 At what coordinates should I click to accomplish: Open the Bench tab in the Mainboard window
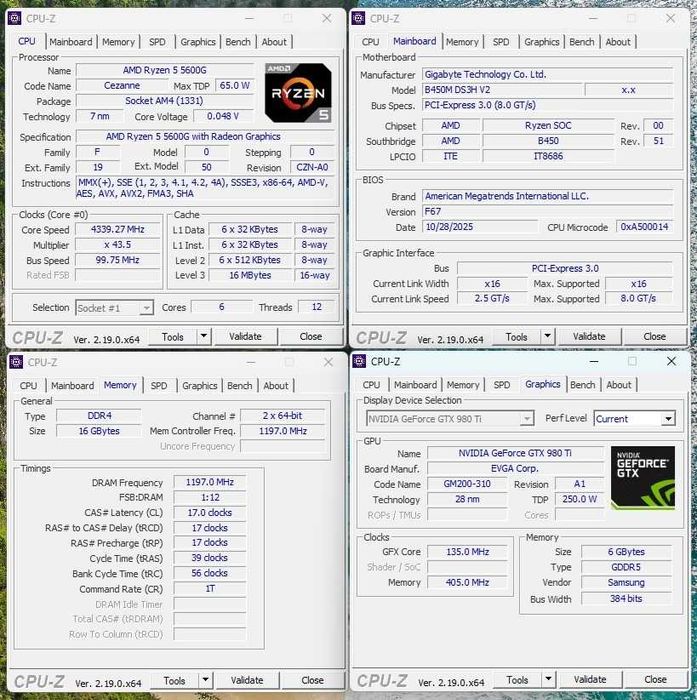click(582, 42)
